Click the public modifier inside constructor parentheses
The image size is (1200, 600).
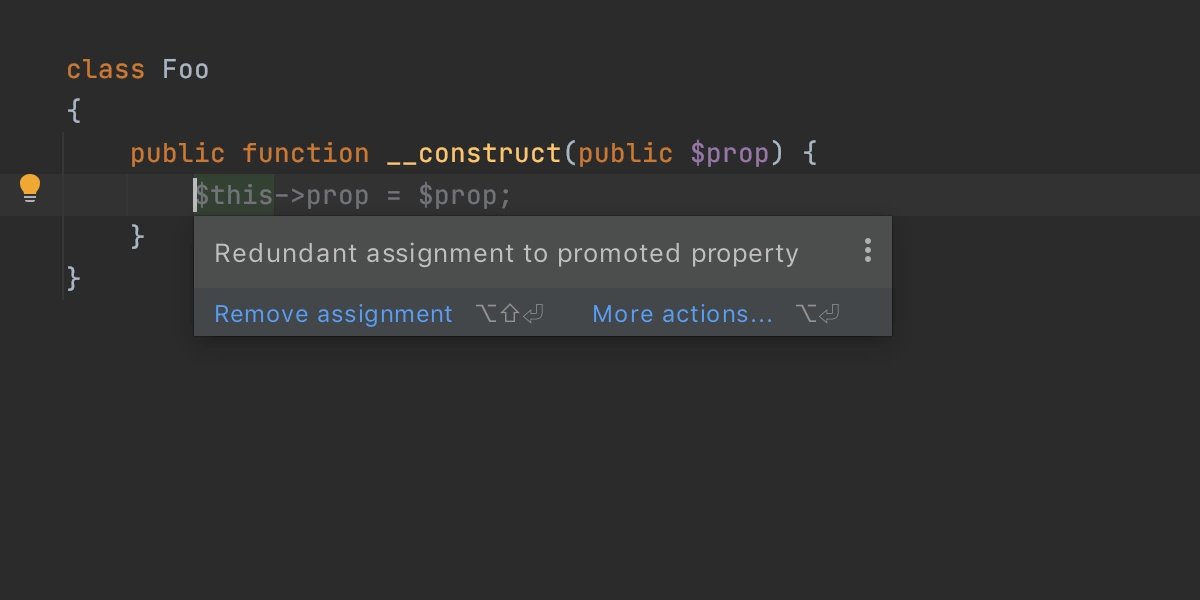[626, 154]
